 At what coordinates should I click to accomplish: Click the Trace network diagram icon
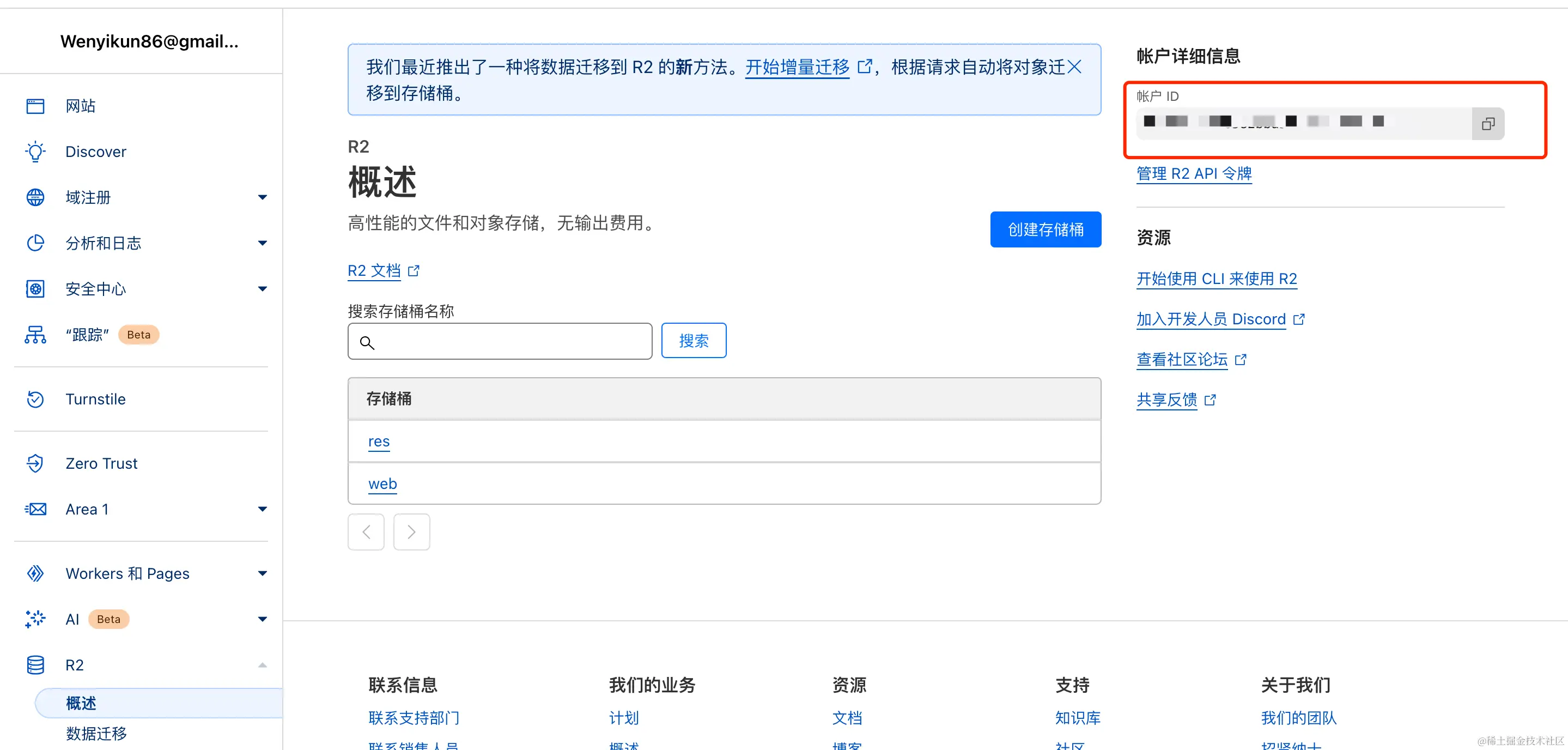[35, 335]
